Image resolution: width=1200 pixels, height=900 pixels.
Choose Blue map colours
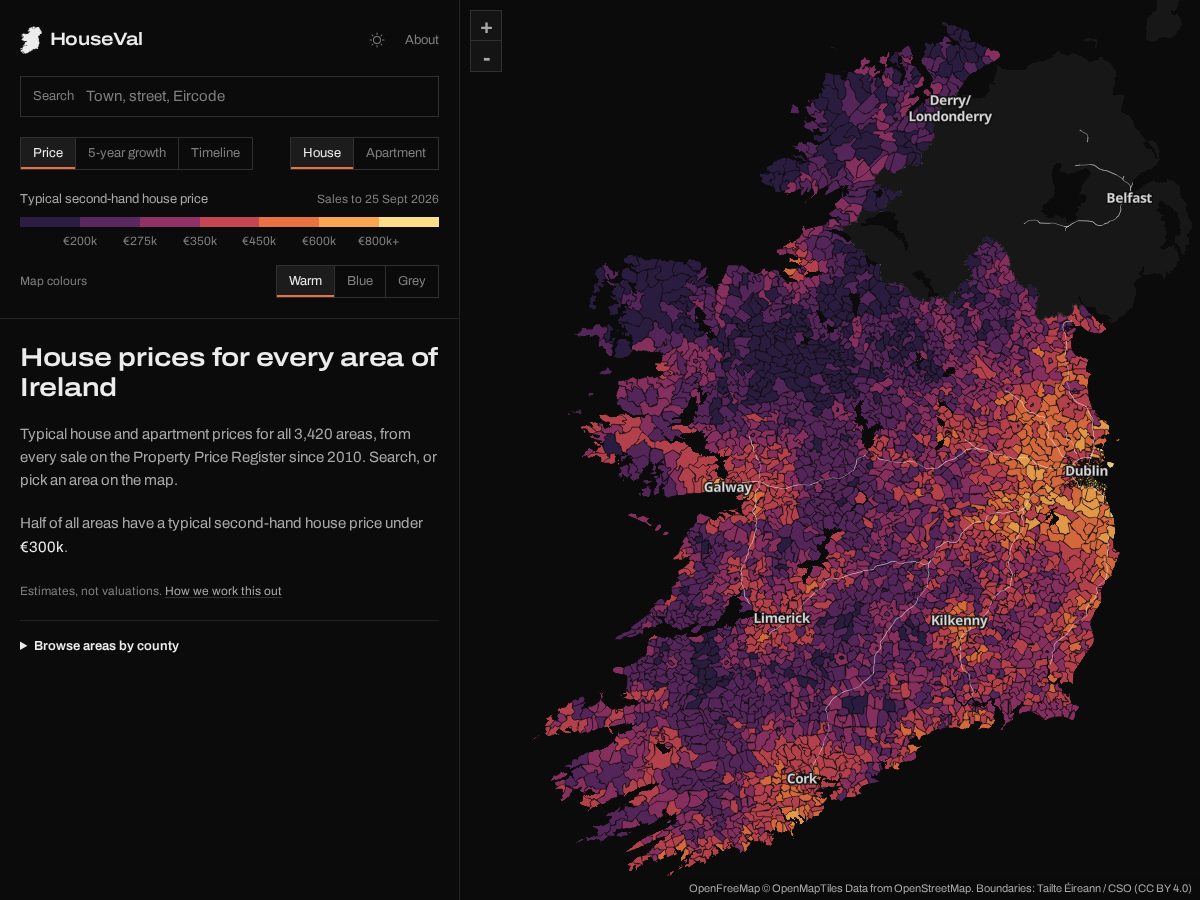pos(360,281)
